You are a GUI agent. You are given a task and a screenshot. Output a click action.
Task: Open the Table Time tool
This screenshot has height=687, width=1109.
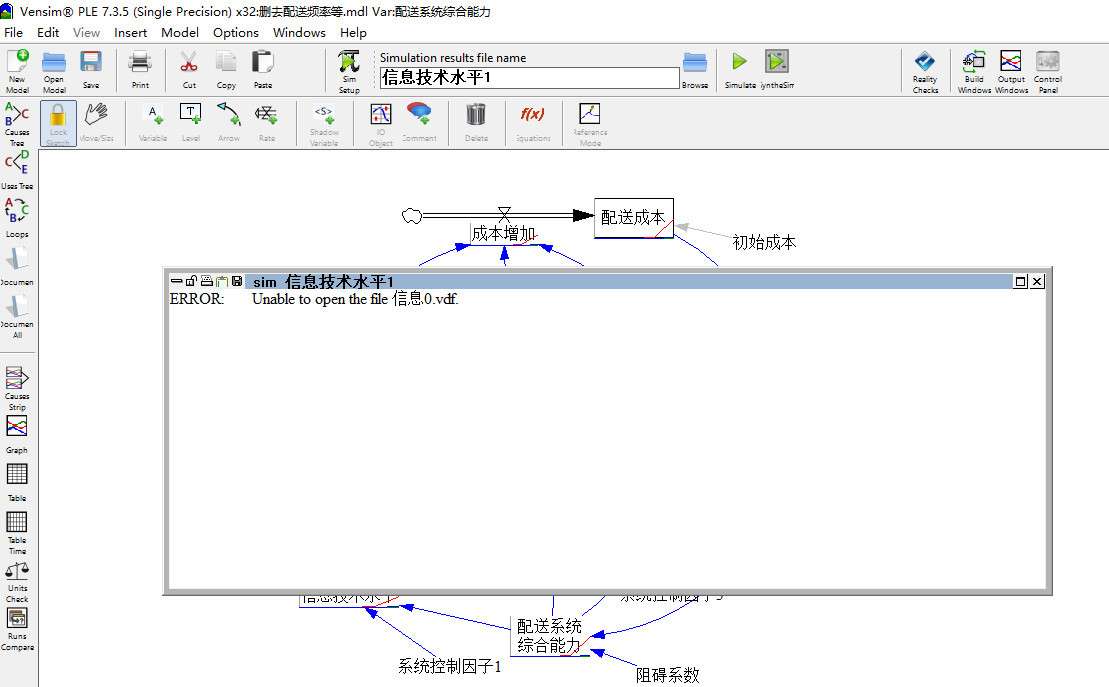pos(17,533)
